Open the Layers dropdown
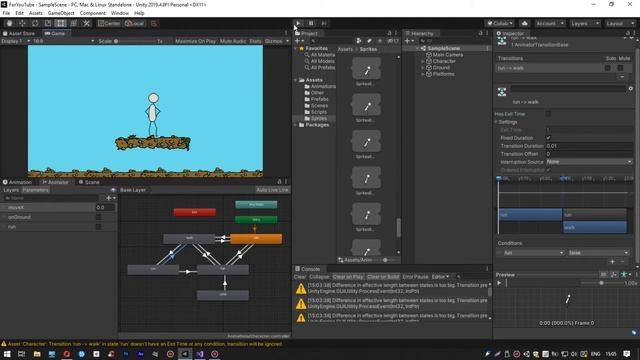Image resolution: width=640 pixels, height=360 pixels. click(585, 23)
